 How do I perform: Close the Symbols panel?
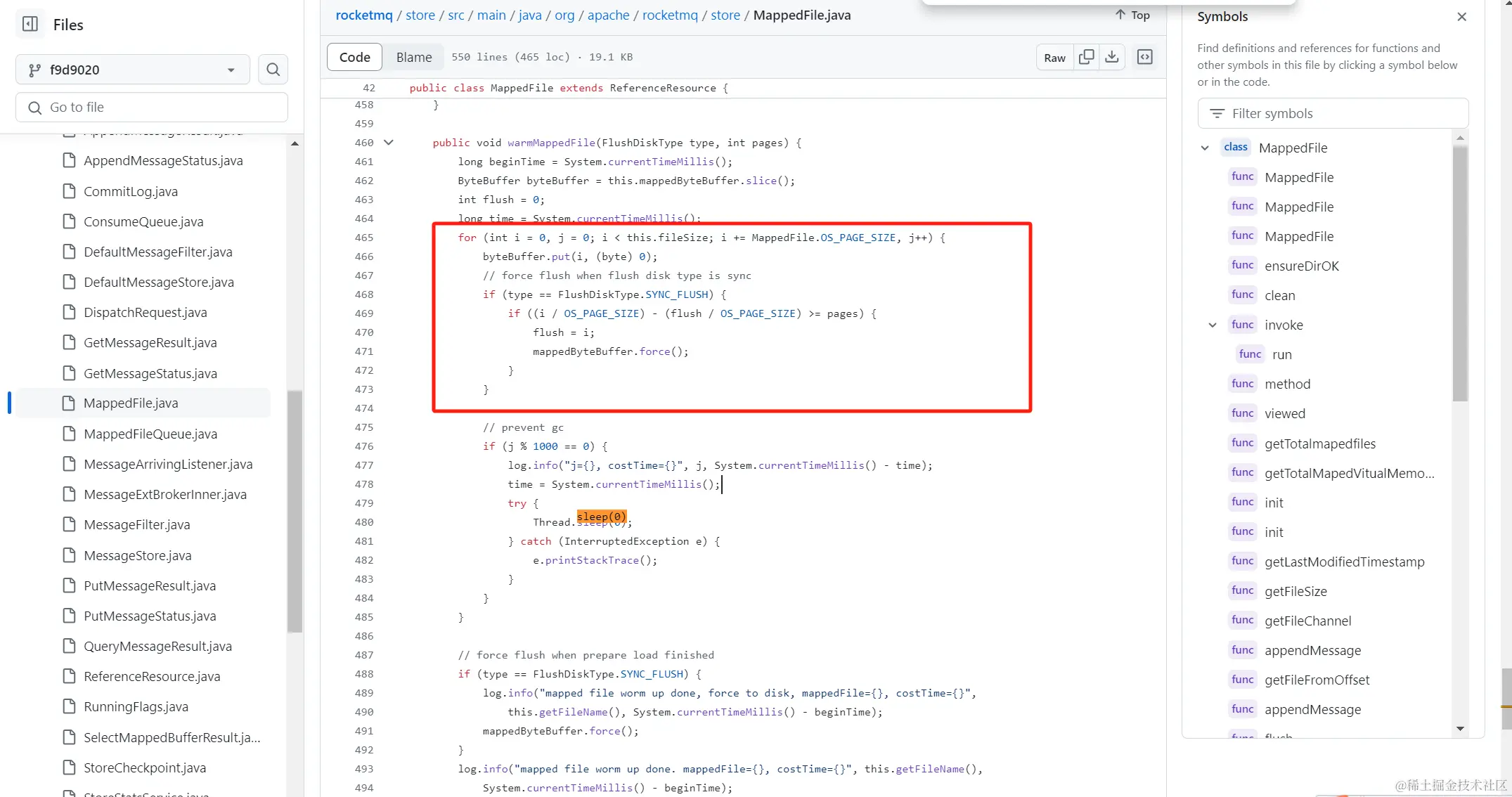pos(1462,17)
